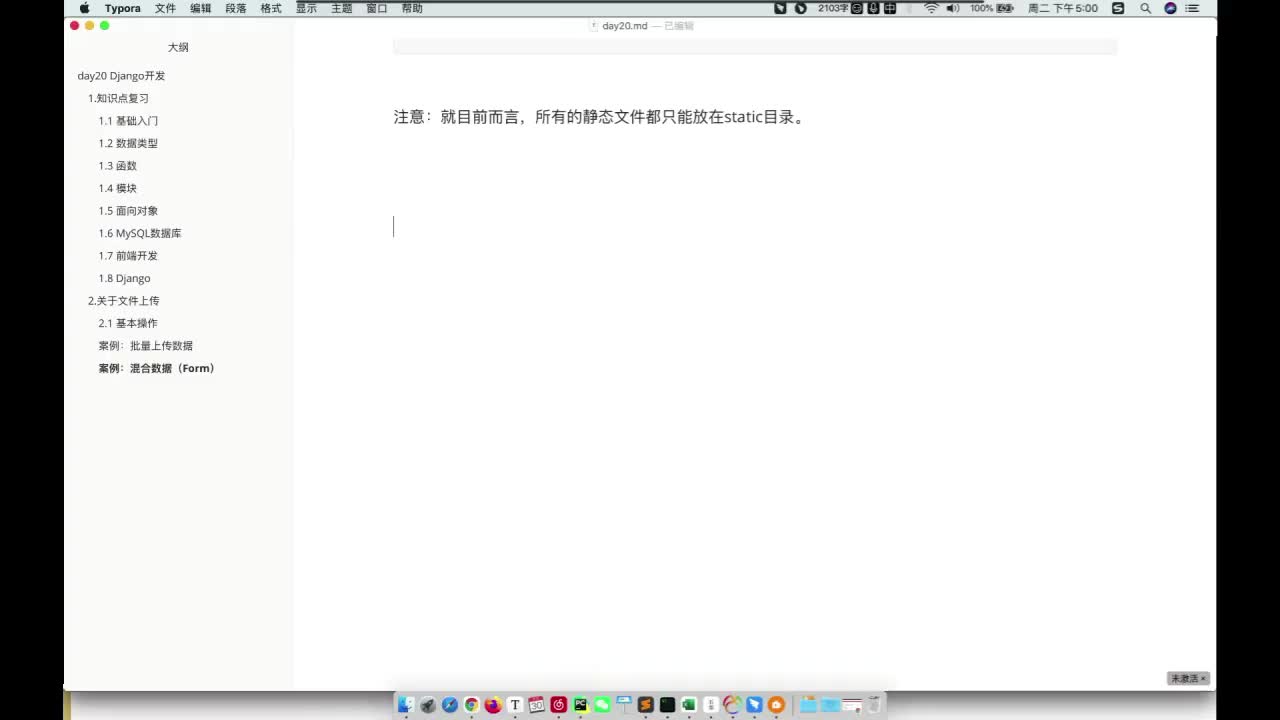This screenshot has width=1280, height=720.
Task: Open the 文件 menu
Action: coord(165,8)
